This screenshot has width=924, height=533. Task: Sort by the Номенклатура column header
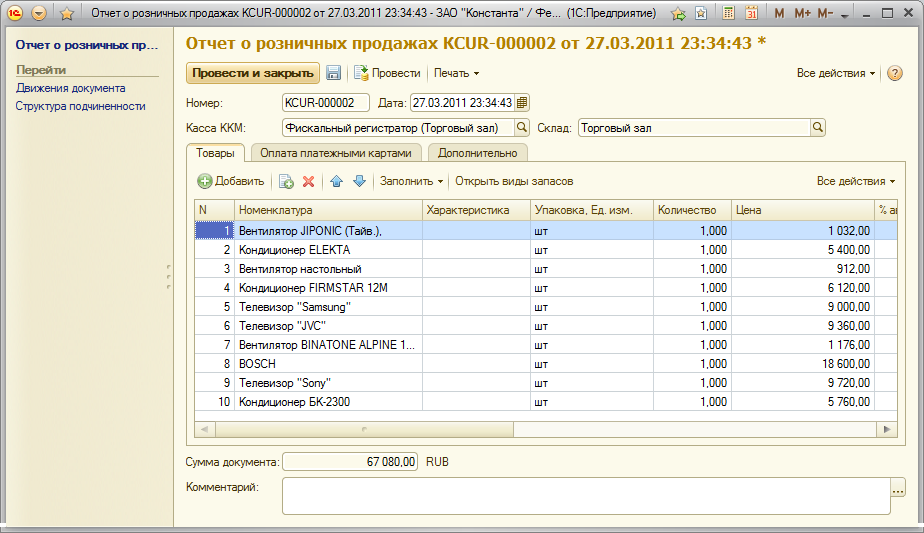328,210
